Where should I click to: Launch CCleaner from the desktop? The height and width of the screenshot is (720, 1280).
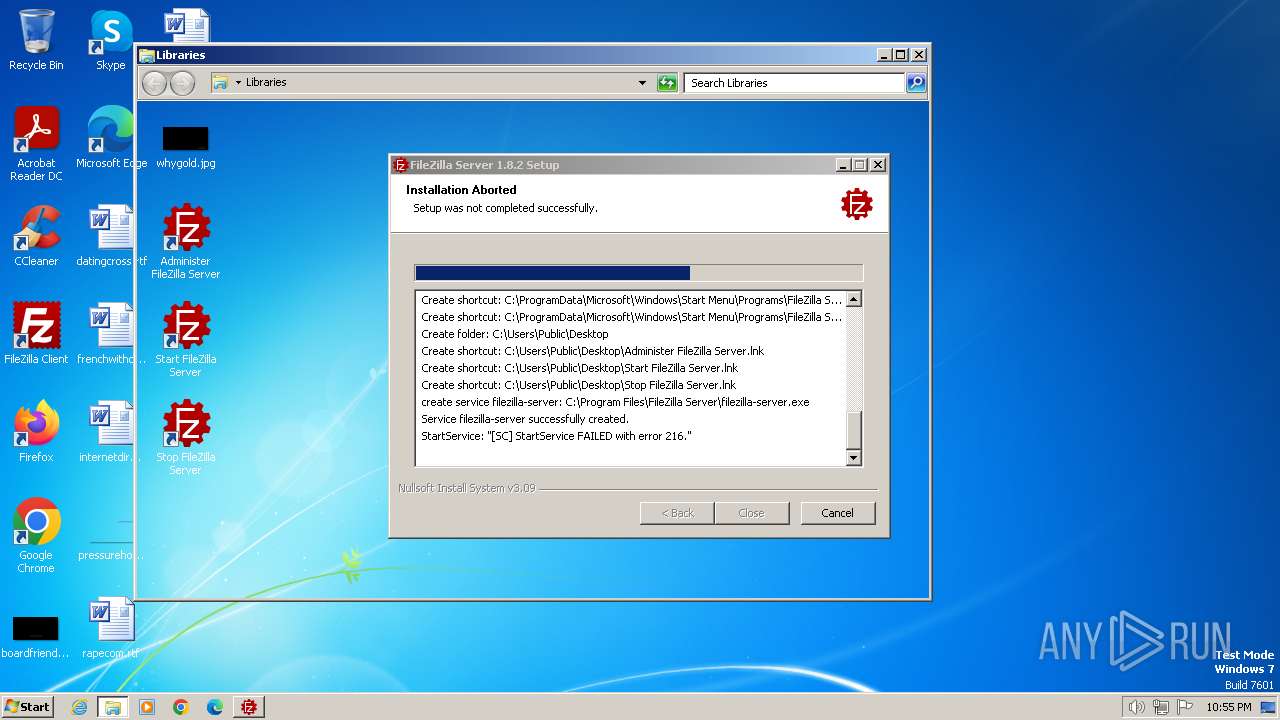click(36, 236)
